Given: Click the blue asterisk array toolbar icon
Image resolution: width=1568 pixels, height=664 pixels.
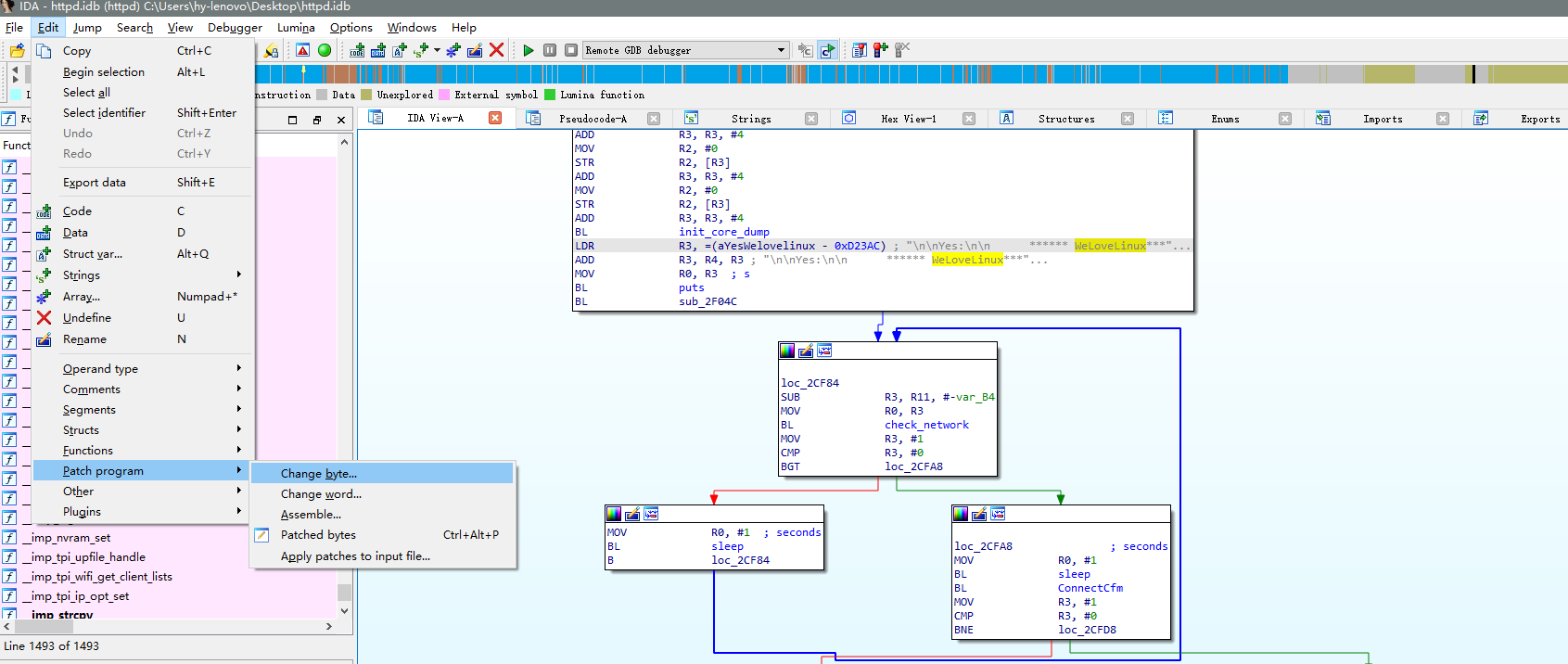Looking at the screenshot, I should click(453, 50).
